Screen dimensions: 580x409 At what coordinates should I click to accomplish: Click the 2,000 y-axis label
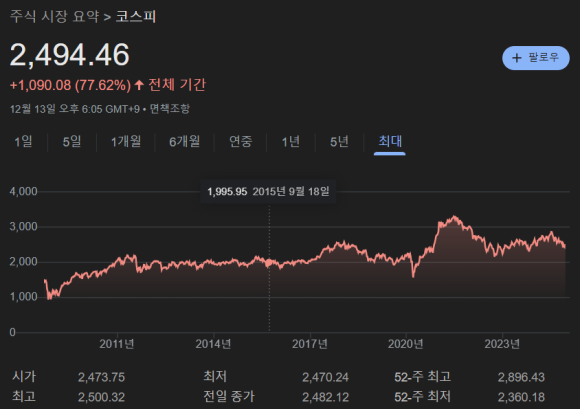(23, 262)
